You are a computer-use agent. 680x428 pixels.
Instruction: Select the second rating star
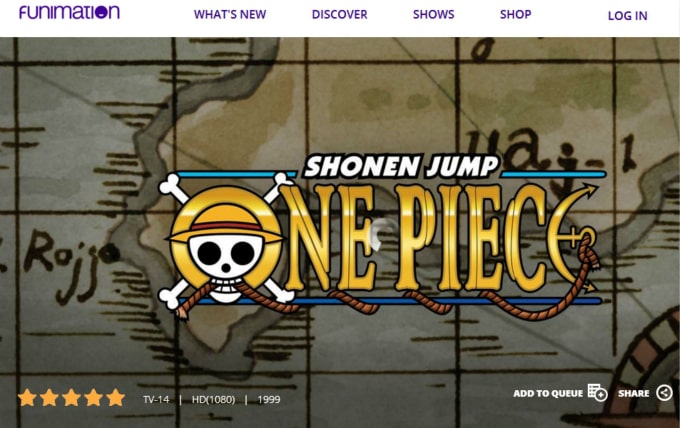click(49, 398)
